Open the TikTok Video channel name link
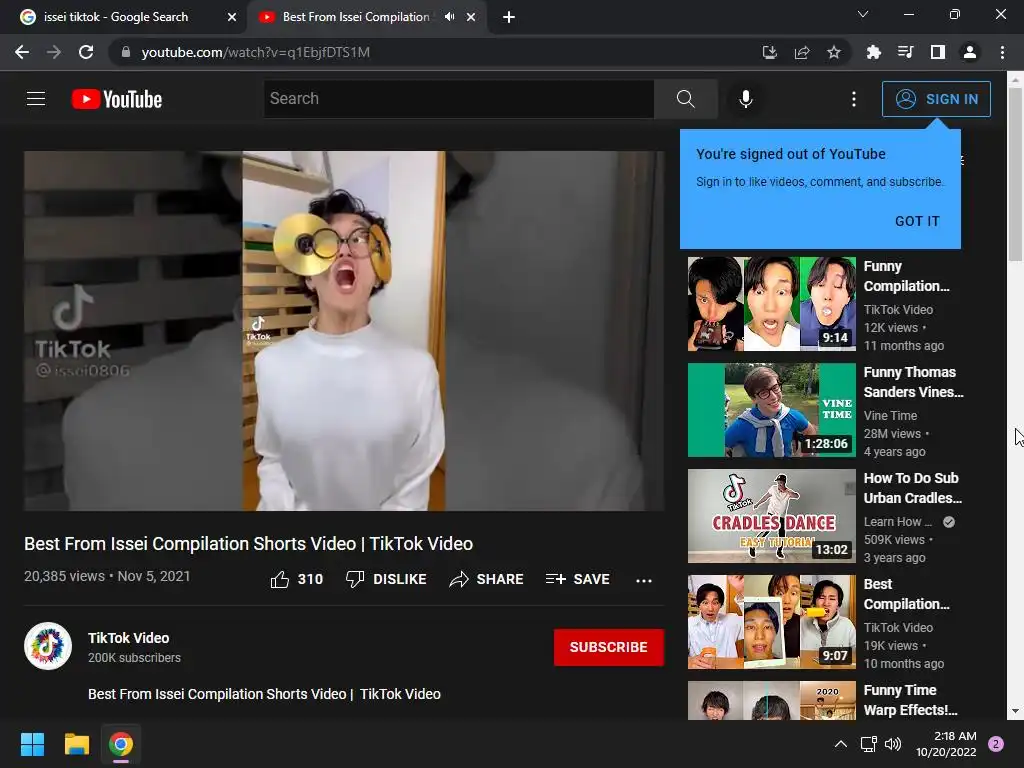This screenshot has height=768, width=1024. [x=129, y=638]
